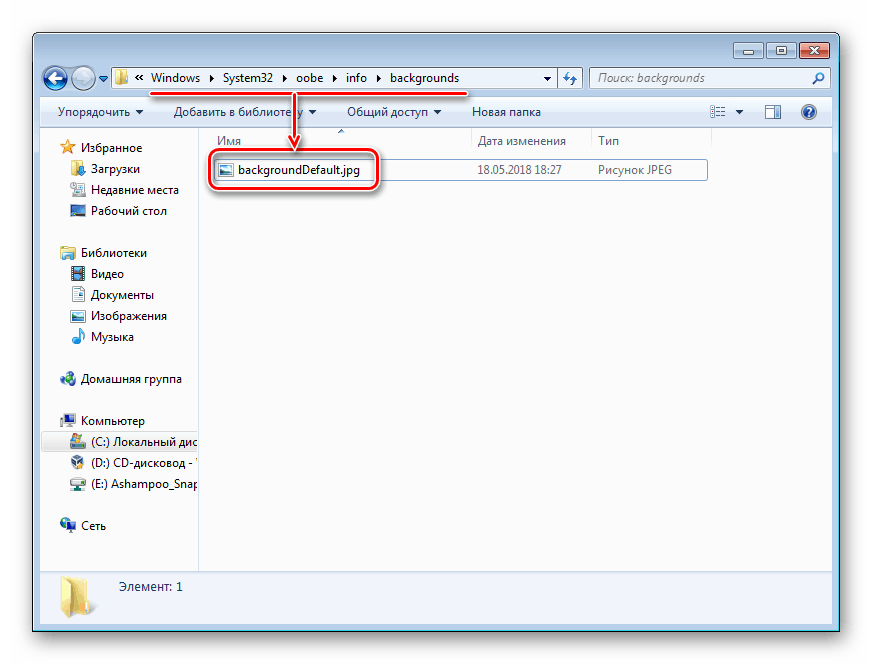Open Загрузки in navigation pane
872x664 pixels.
(115, 169)
